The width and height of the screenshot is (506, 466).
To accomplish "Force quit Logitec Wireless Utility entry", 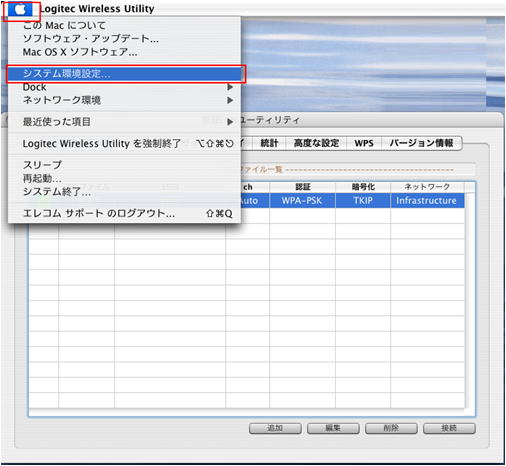I will tap(124, 144).
